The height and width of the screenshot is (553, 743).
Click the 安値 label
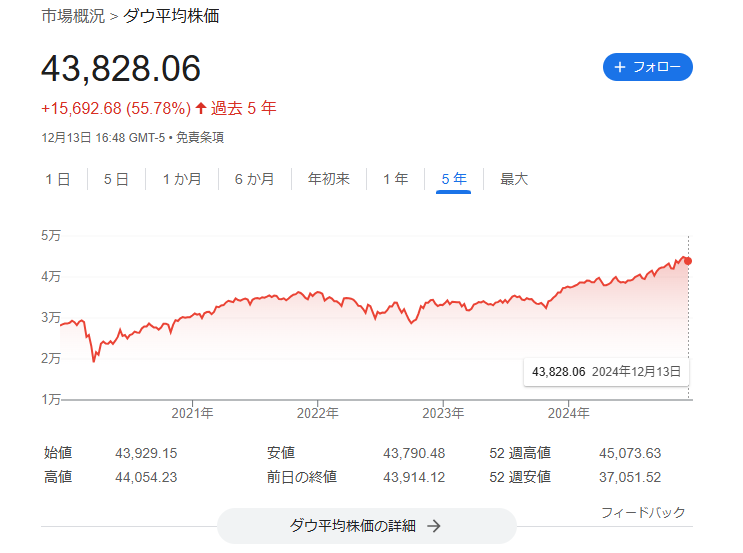point(281,453)
